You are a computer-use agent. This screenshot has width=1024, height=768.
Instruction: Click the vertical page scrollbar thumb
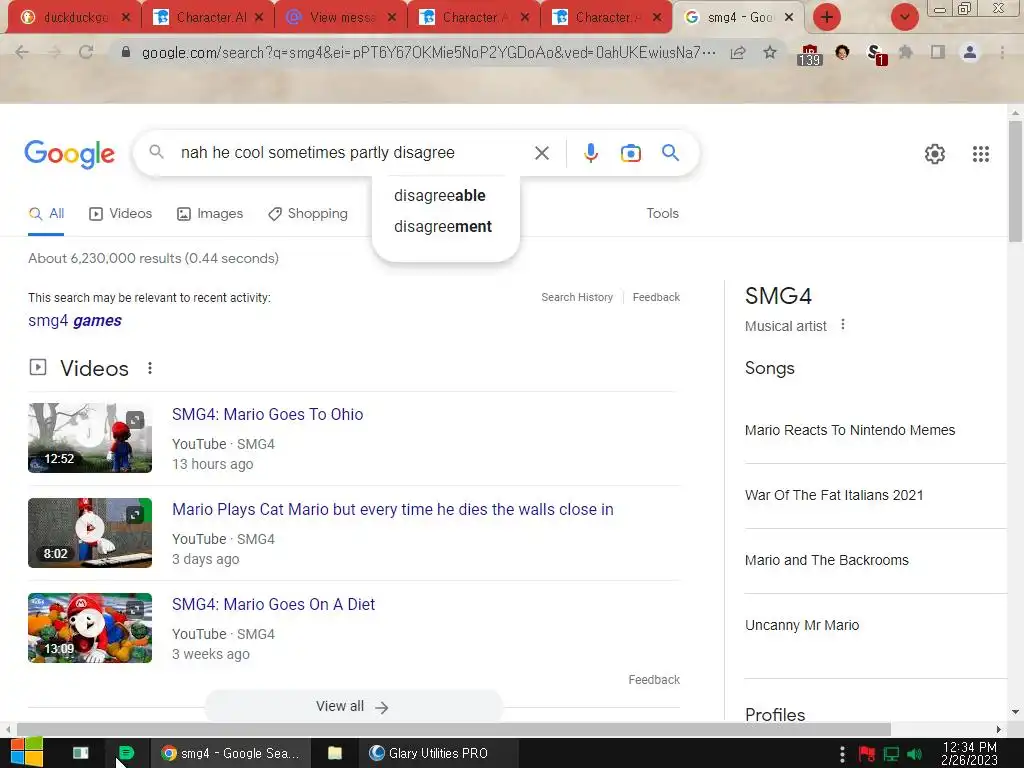(1015, 181)
